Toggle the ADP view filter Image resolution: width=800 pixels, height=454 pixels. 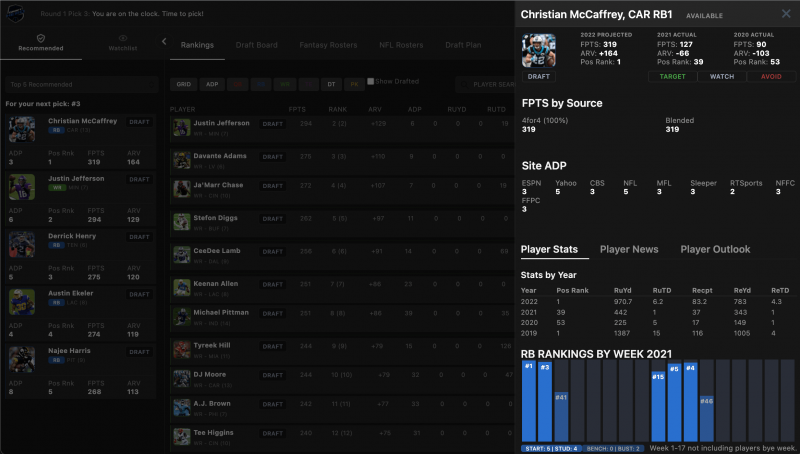(x=212, y=85)
